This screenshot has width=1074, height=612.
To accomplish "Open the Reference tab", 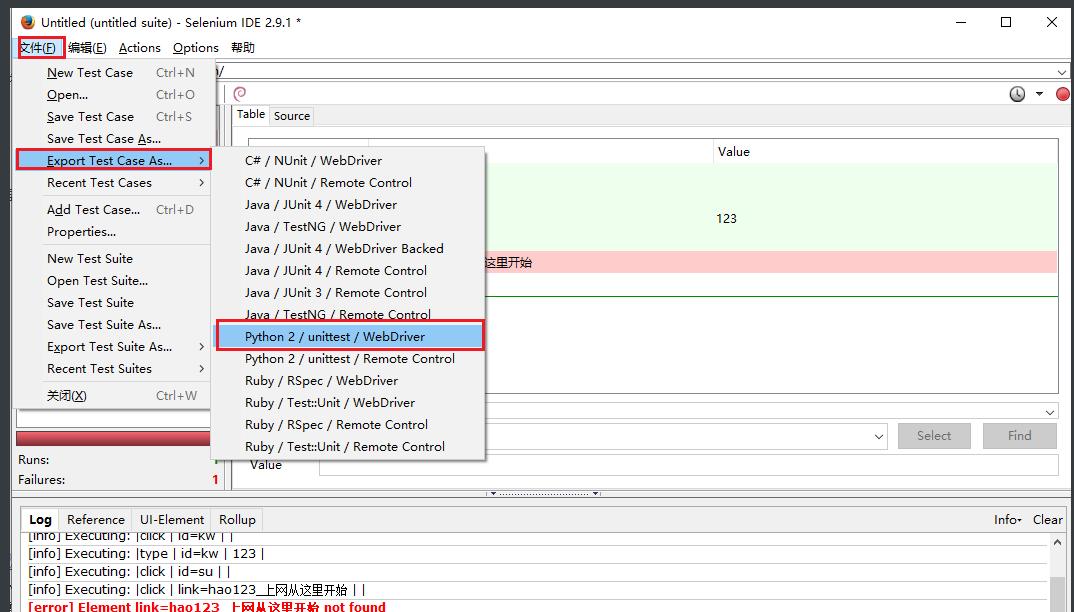I will (x=96, y=519).
